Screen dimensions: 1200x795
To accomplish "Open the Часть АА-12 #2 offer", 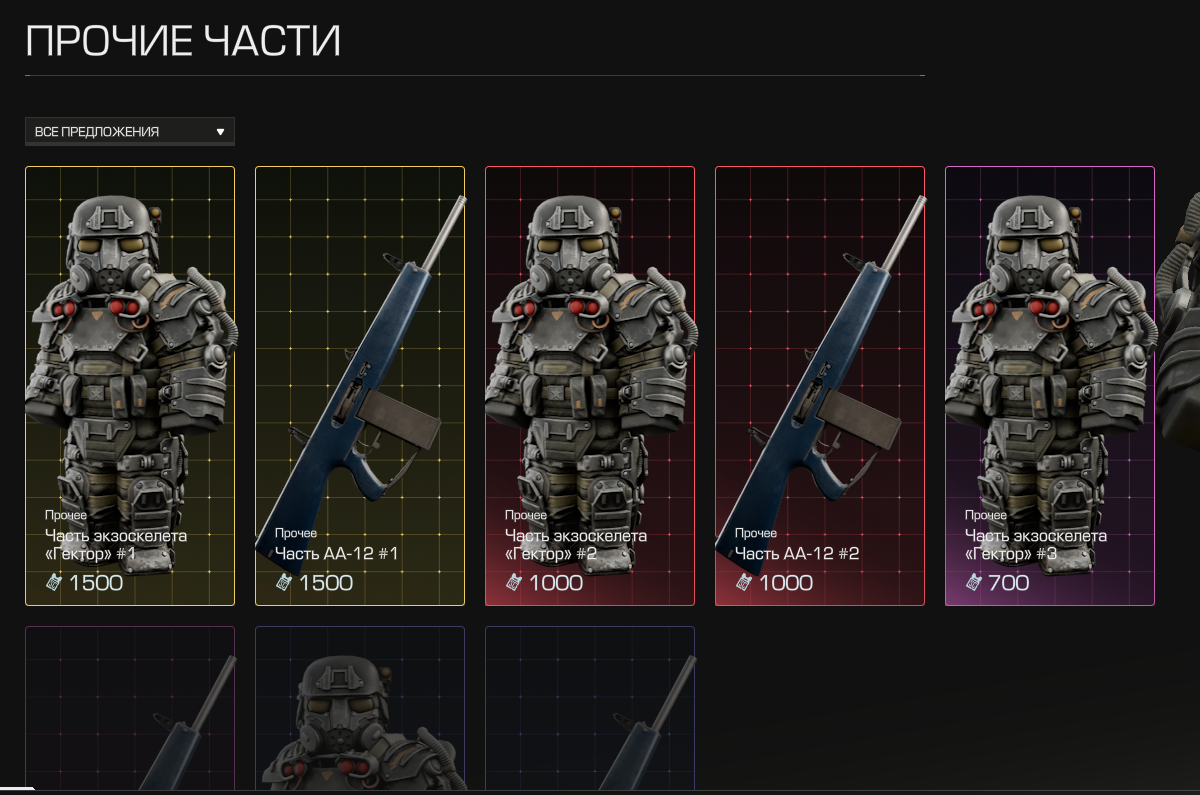I will point(820,386).
